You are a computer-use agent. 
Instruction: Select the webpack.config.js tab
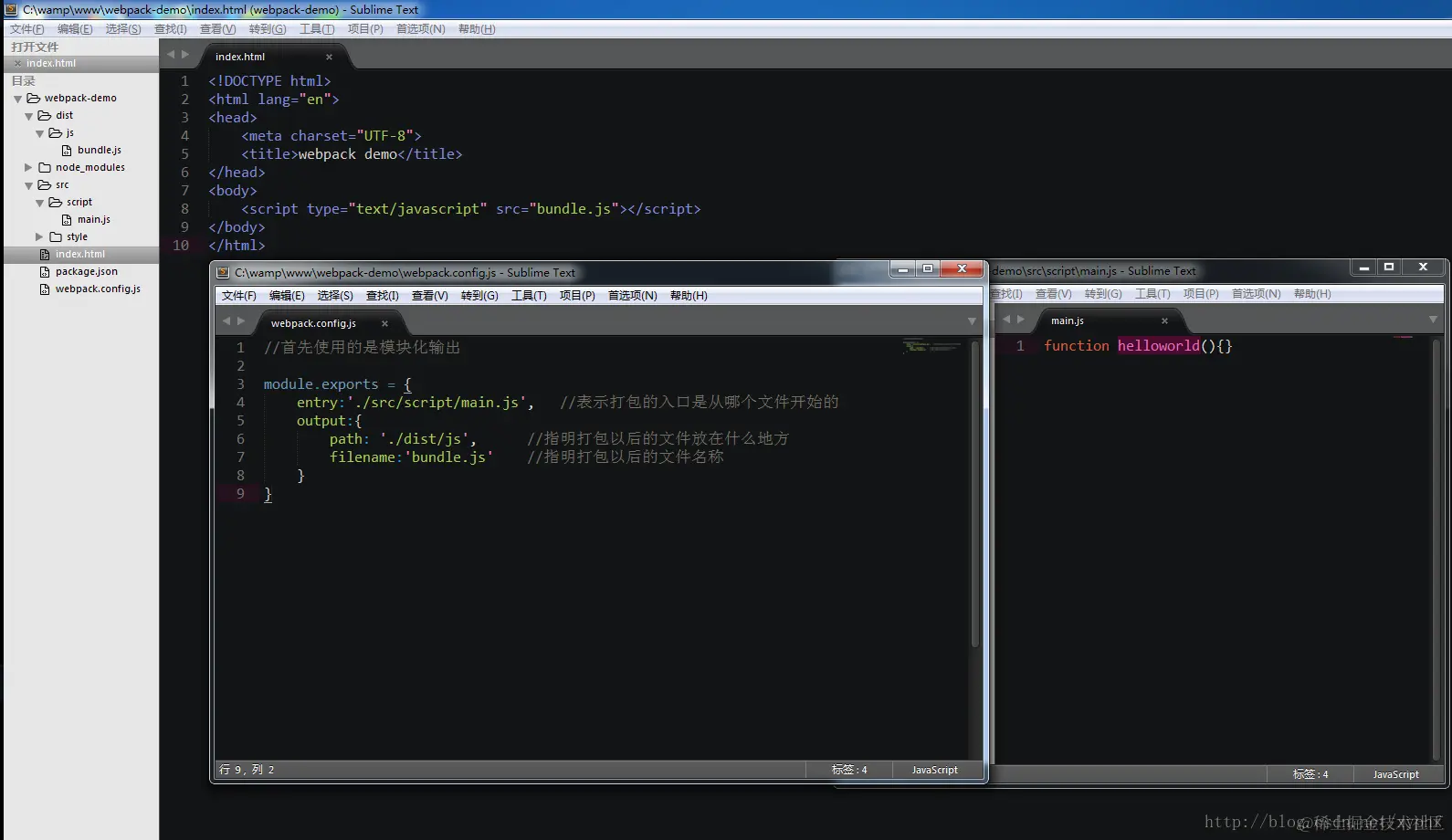(x=313, y=324)
